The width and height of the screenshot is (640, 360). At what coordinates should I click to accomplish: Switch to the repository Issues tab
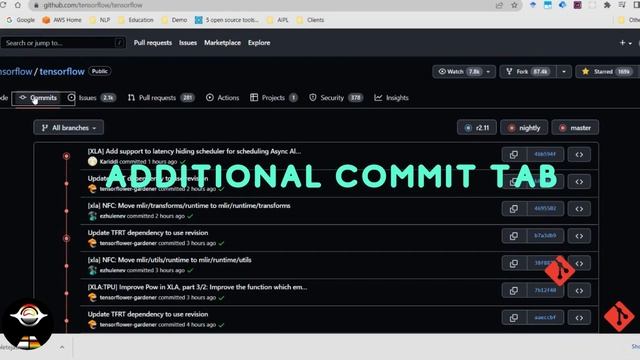(92, 98)
